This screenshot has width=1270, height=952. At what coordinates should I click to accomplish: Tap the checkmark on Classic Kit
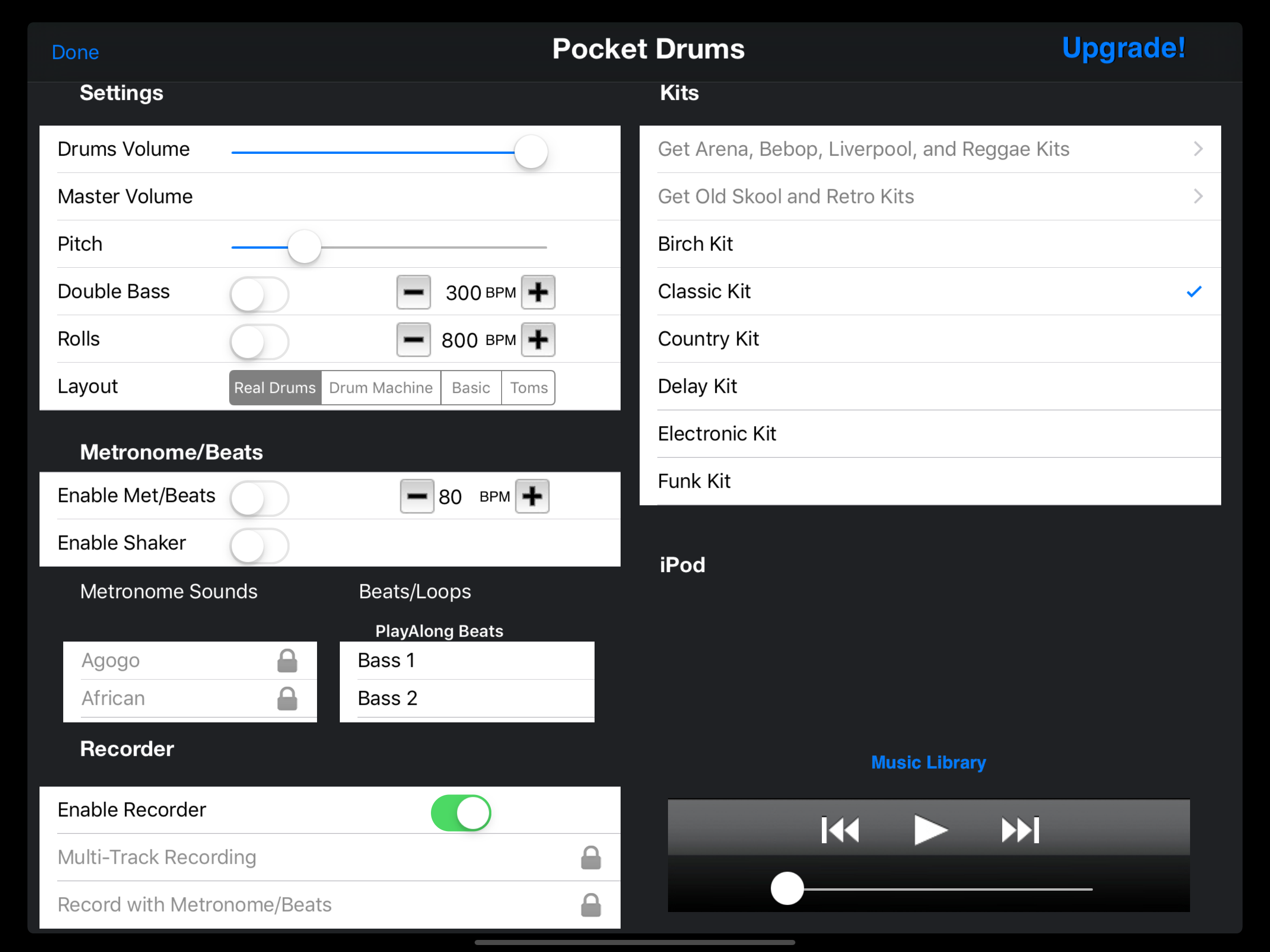click(1194, 291)
